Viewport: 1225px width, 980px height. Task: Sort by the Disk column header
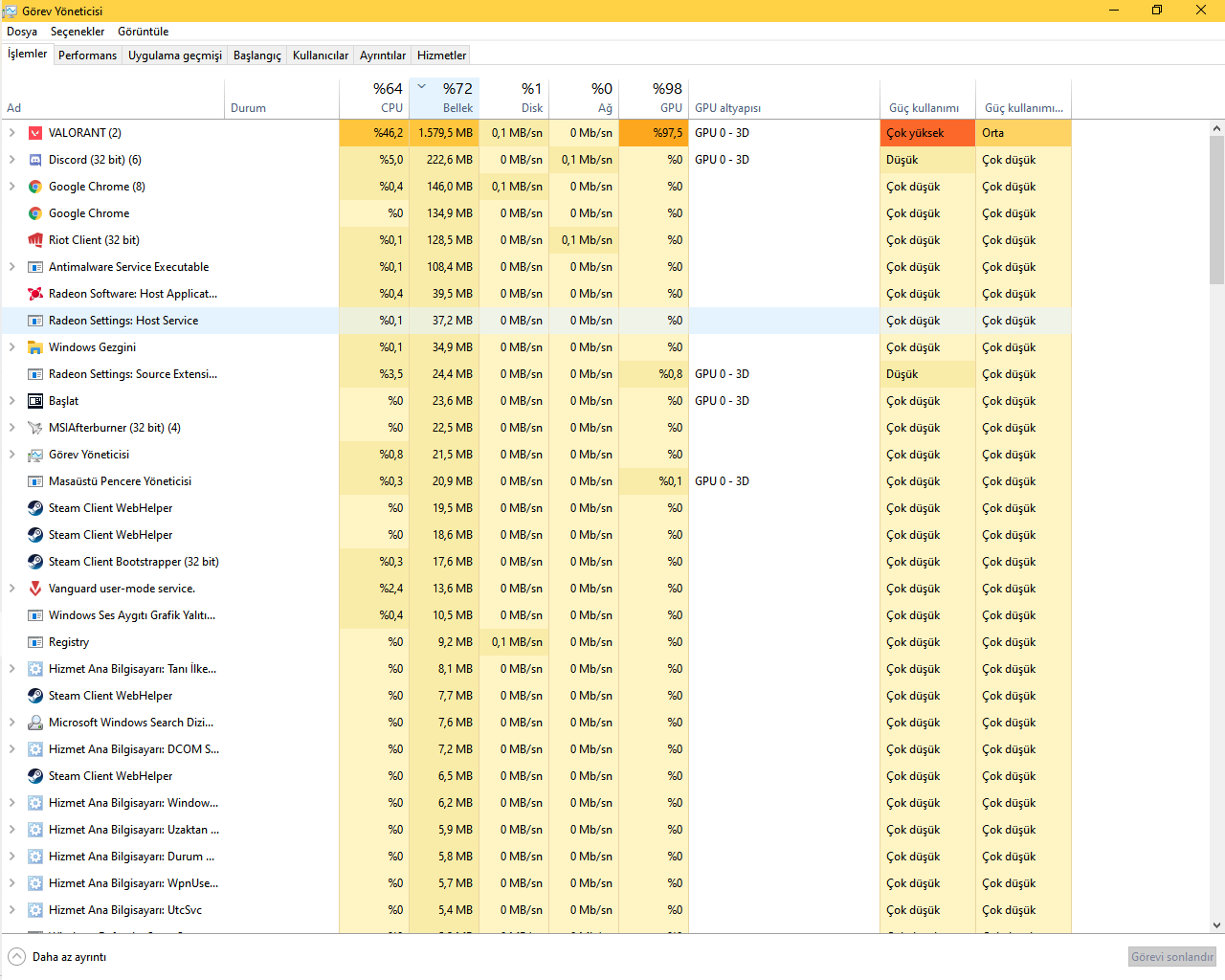[x=514, y=98]
